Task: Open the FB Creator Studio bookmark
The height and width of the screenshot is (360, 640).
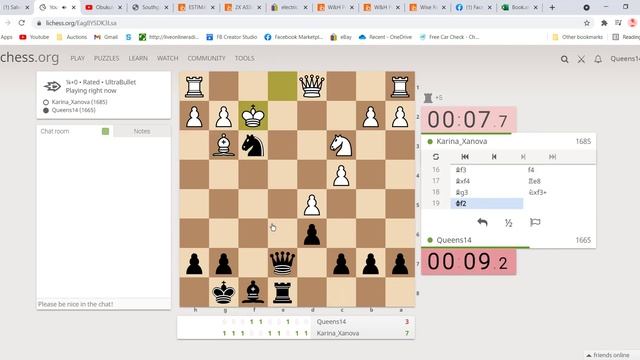Action: [x=232, y=37]
